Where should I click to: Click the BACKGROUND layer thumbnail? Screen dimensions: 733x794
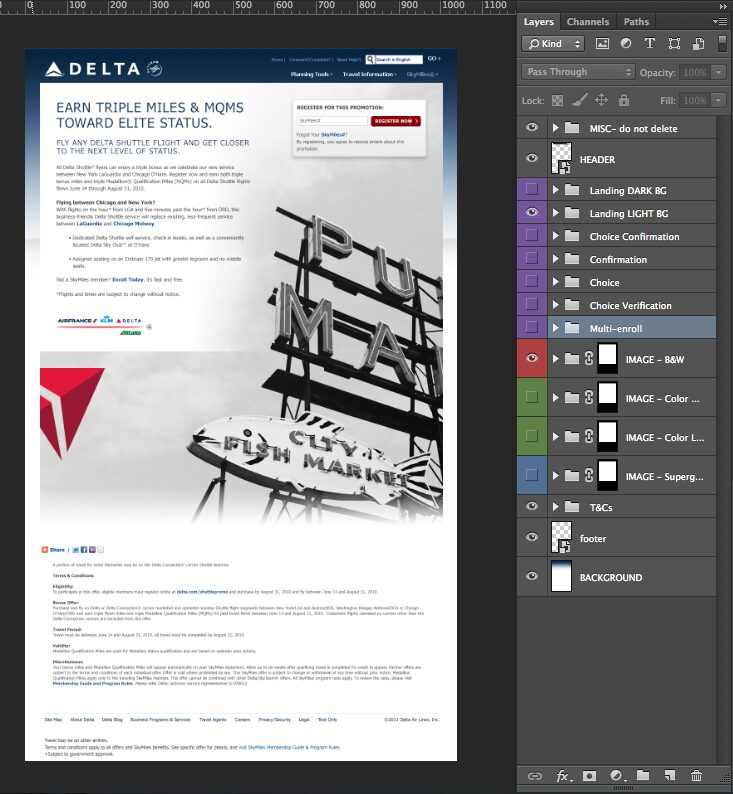[x=561, y=576]
